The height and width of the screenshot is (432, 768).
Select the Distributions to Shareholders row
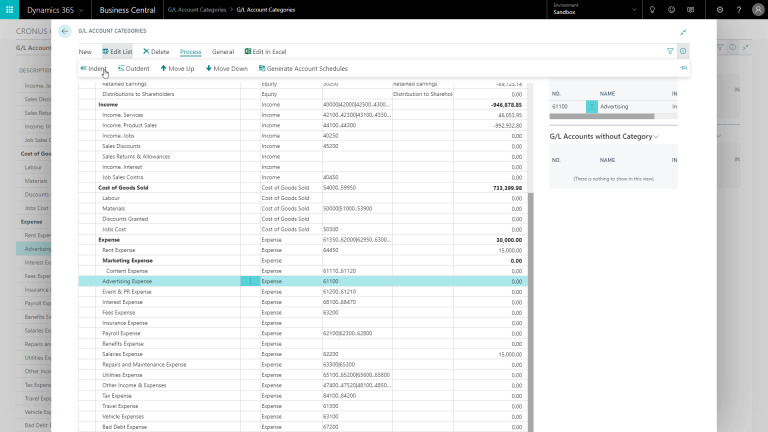click(x=303, y=94)
